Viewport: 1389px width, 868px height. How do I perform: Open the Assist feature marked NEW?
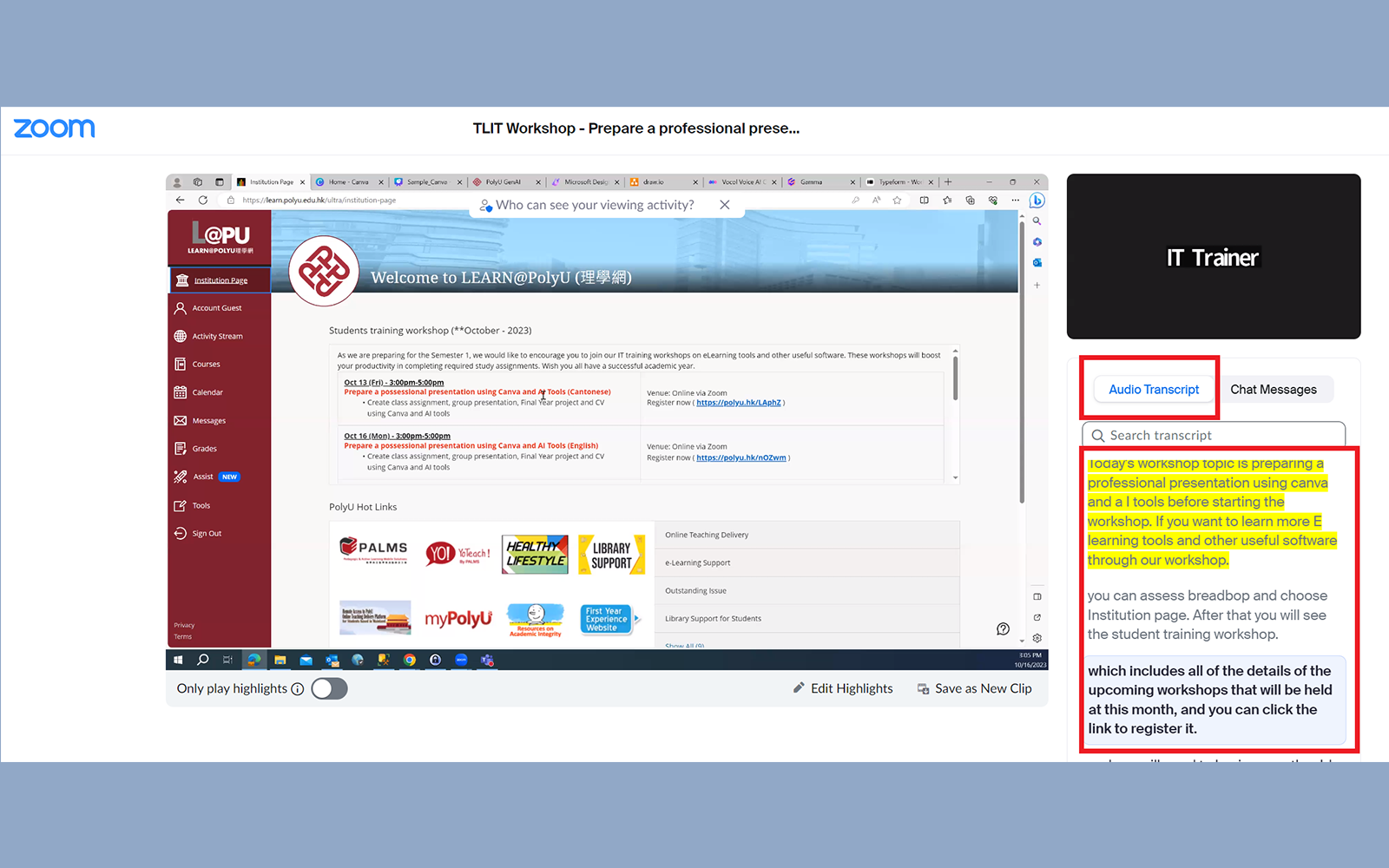203,476
